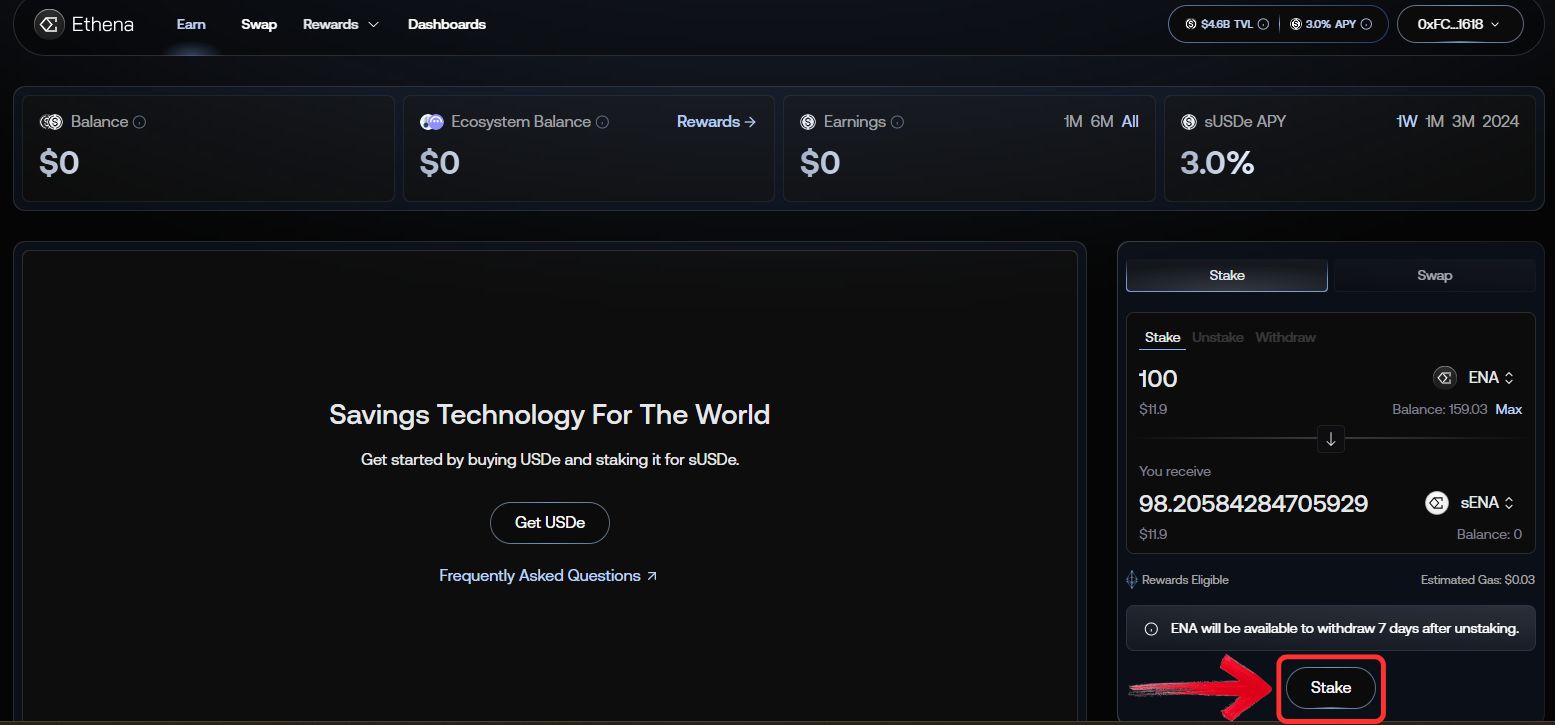The height and width of the screenshot is (725, 1555).
Task: Select 3M range on sUSDe APY card
Action: 1464,122
